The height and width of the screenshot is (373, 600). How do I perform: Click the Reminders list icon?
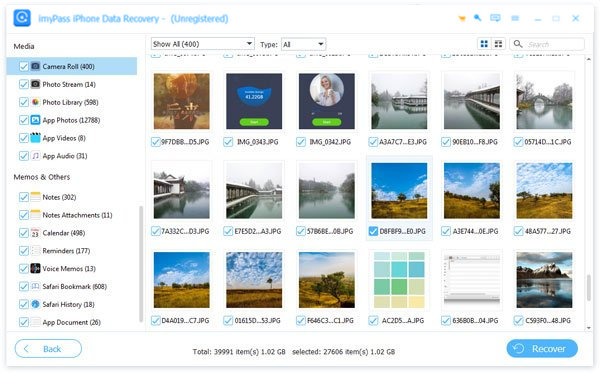35,251
